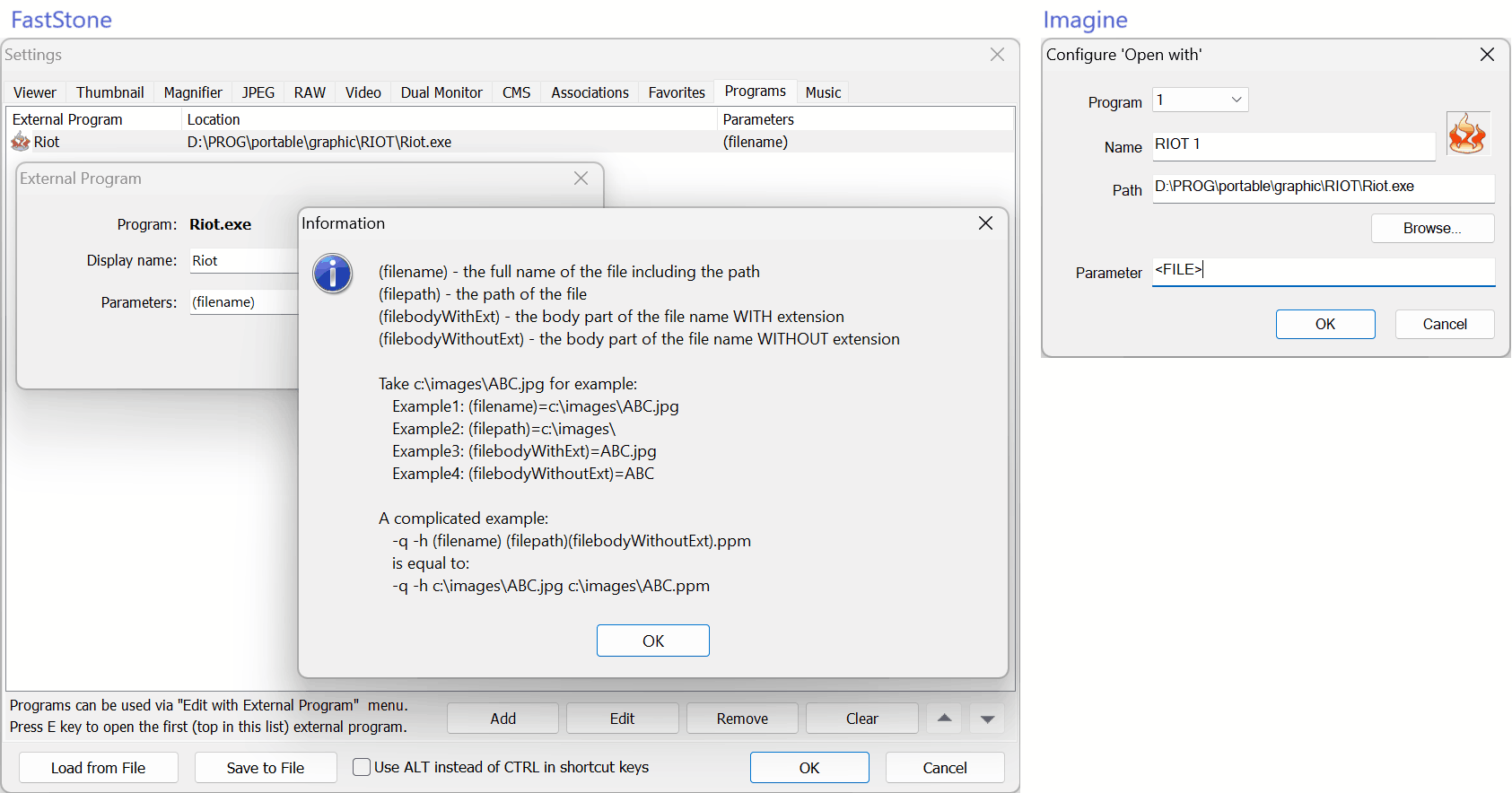This screenshot has height=793, width=1512.
Task: Click the External Program column header
Action: pos(93,119)
